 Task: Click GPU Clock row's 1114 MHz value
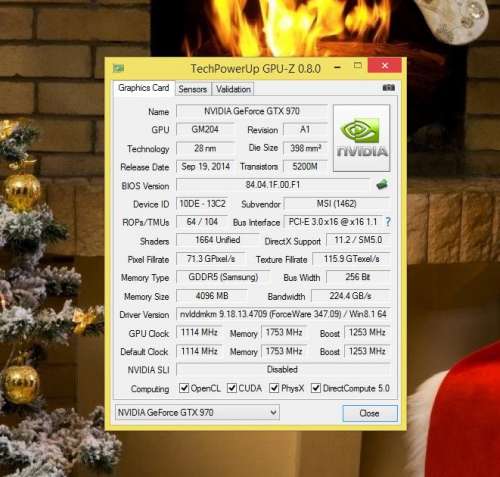click(199, 332)
